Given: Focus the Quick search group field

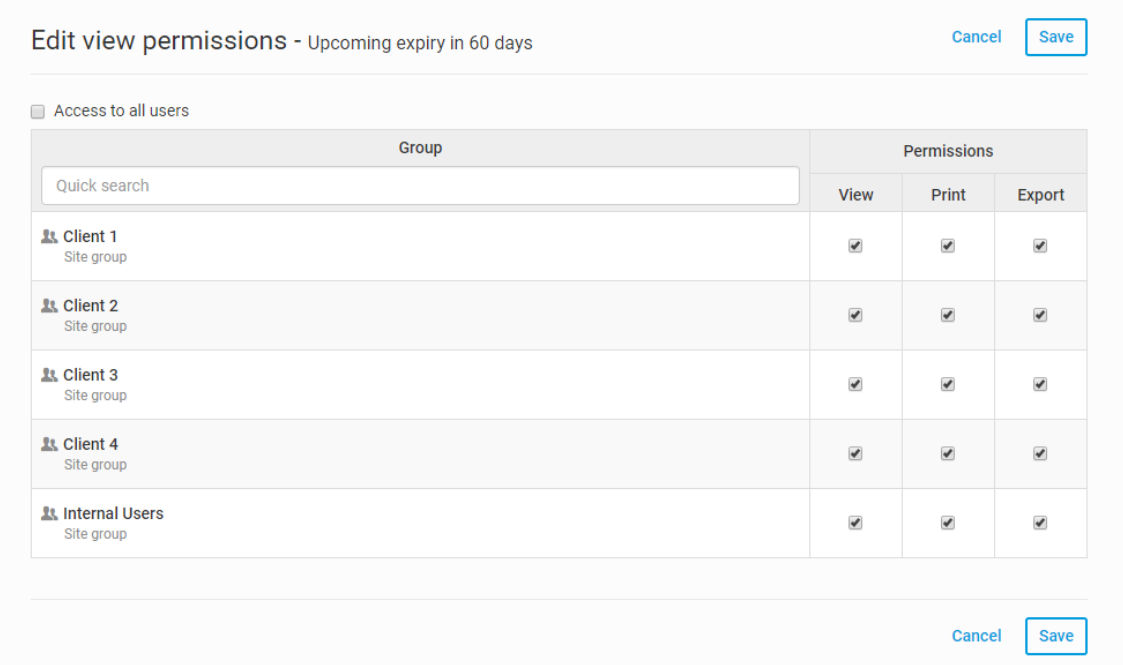Looking at the screenshot, I should pyautogui.click(x=420, y=186).
